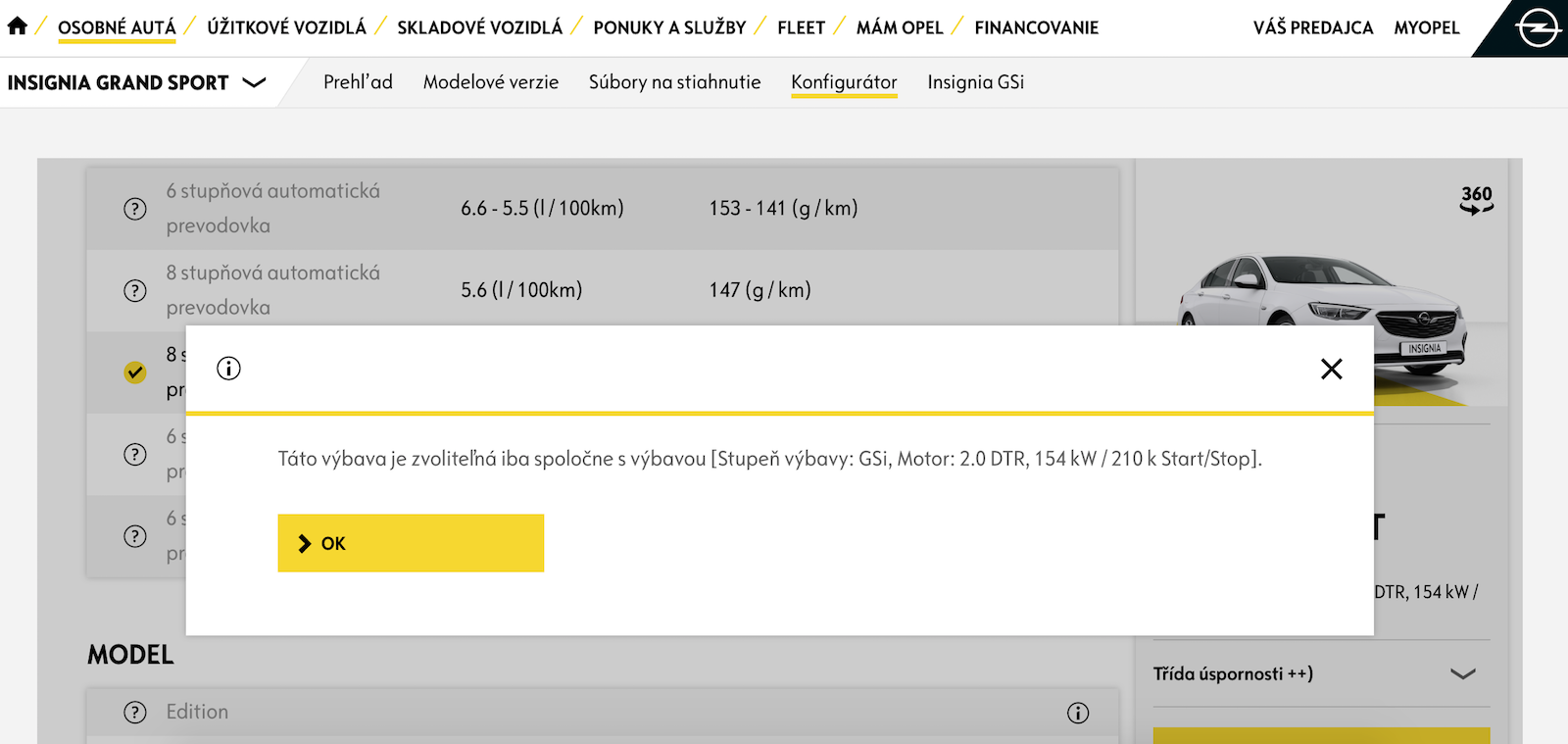Open Ponuky a služby menu
The image size is (1568, 744).
coord(669,27)
